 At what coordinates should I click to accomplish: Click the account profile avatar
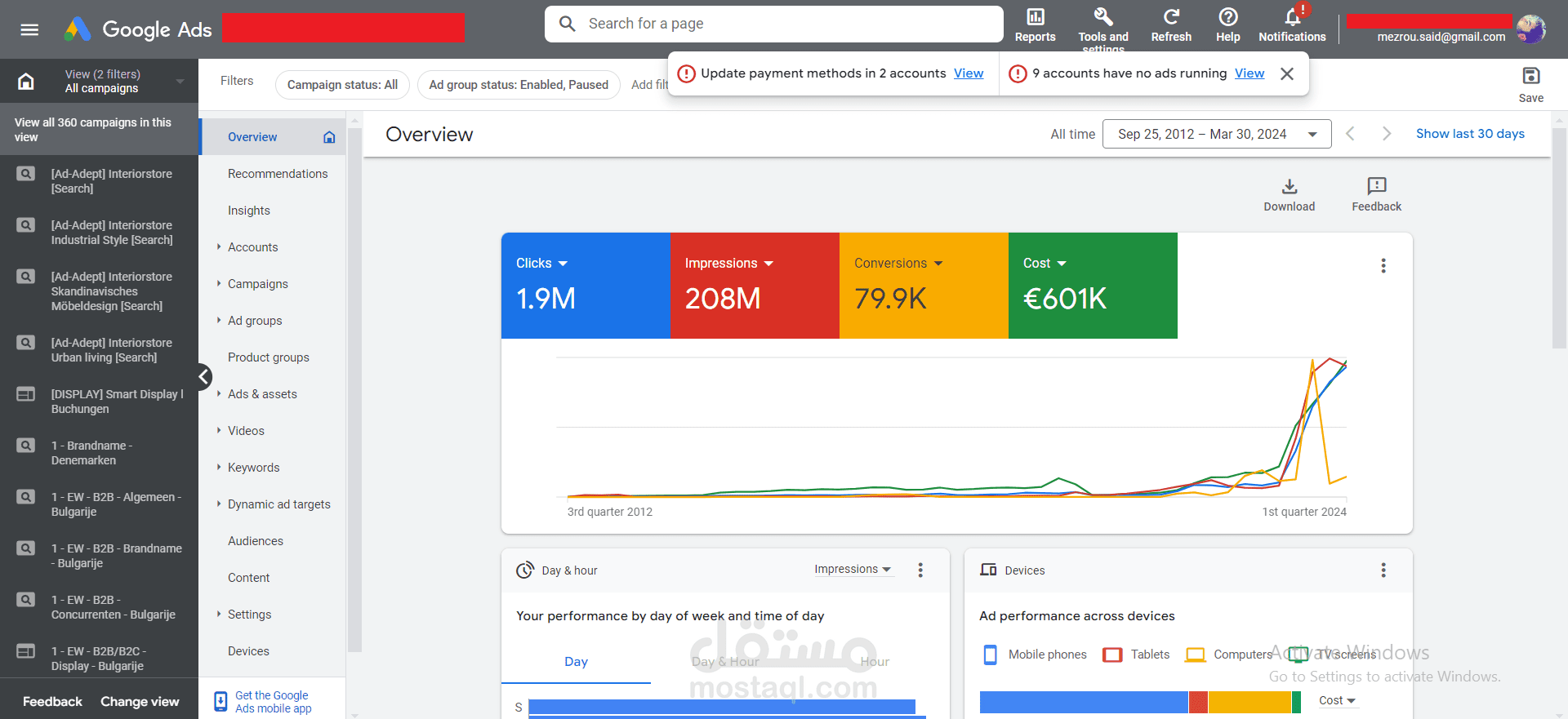1530,29
